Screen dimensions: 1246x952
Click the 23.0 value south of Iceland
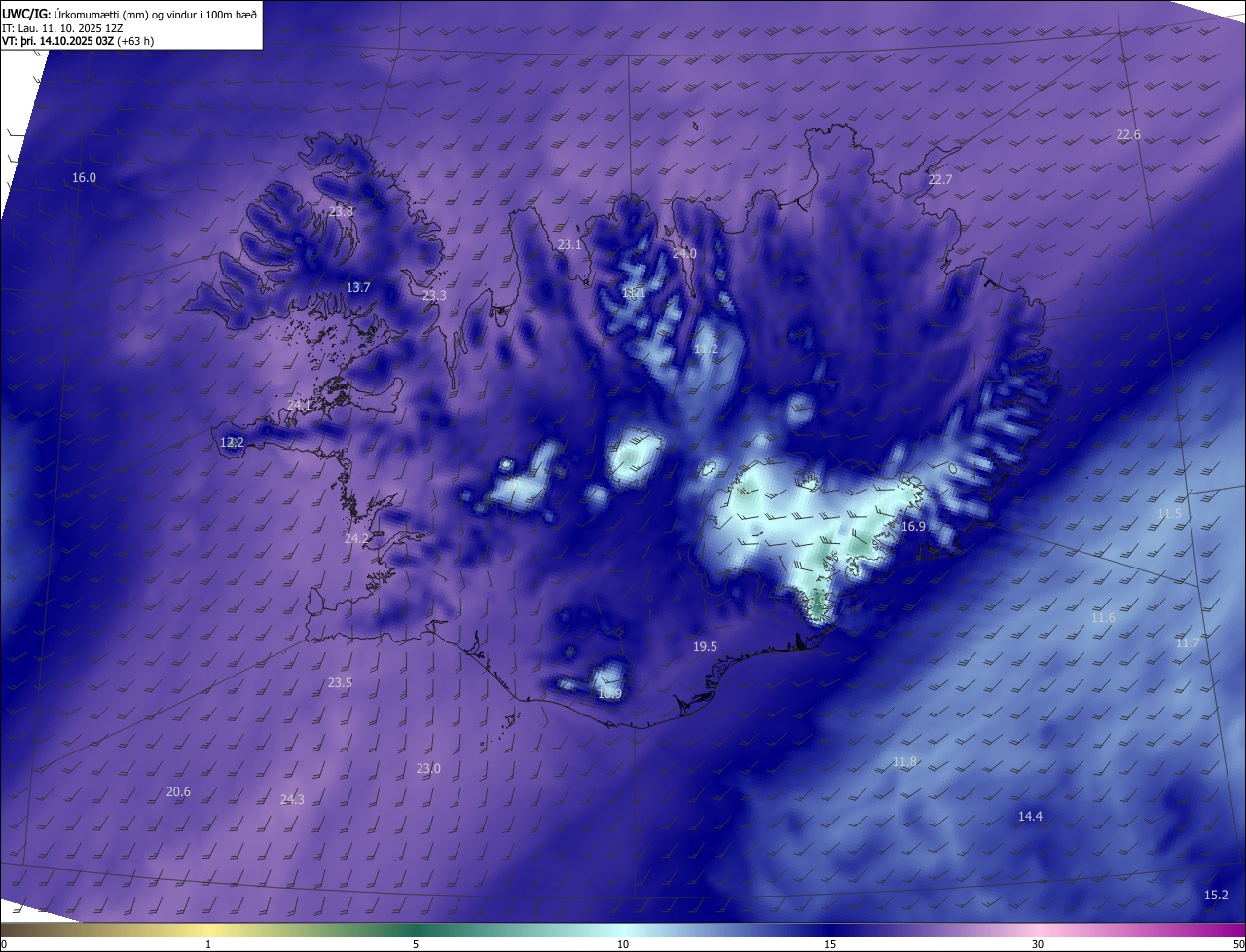[428, 768]
